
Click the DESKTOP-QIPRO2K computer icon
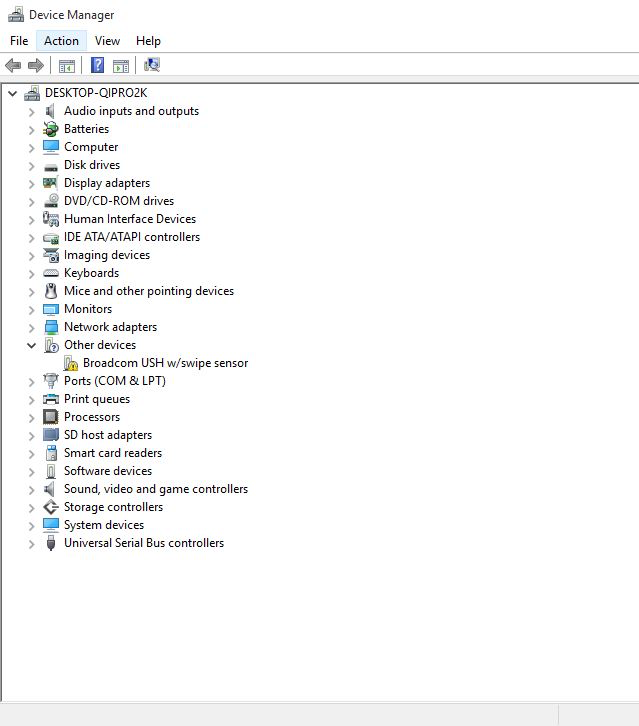tap(32, 93)
